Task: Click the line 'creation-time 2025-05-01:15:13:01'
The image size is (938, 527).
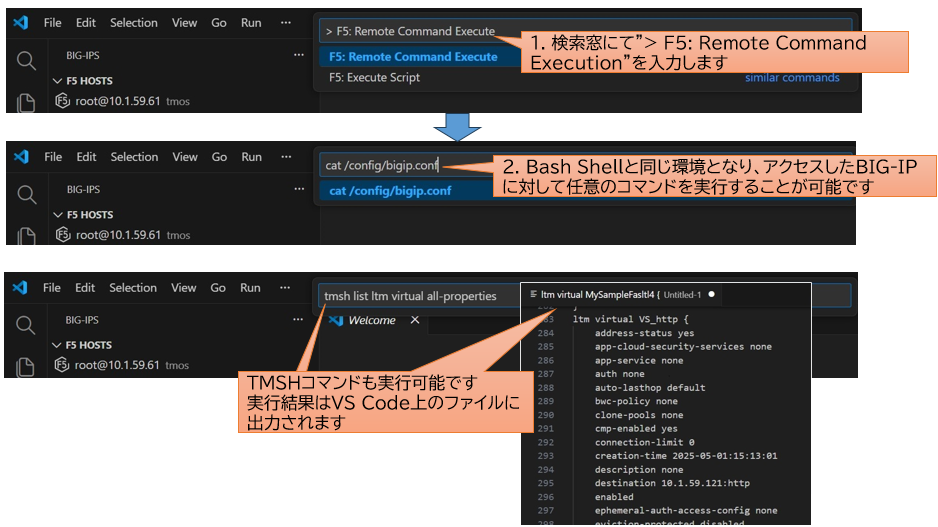Action: (686, 456)
